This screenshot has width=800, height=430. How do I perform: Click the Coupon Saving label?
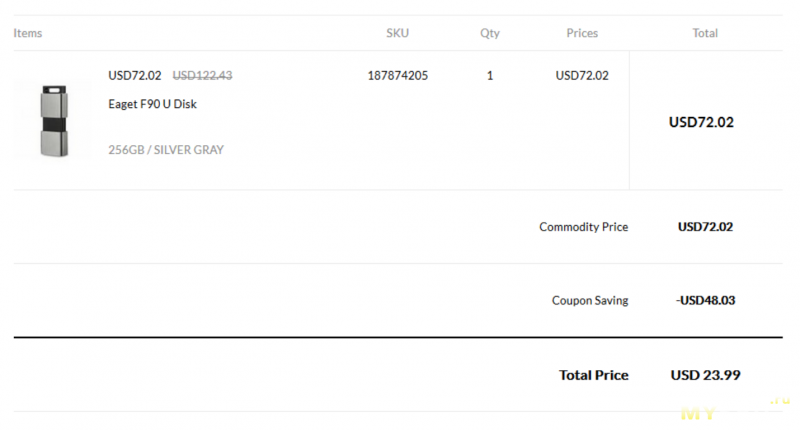(x=590, y=300)
